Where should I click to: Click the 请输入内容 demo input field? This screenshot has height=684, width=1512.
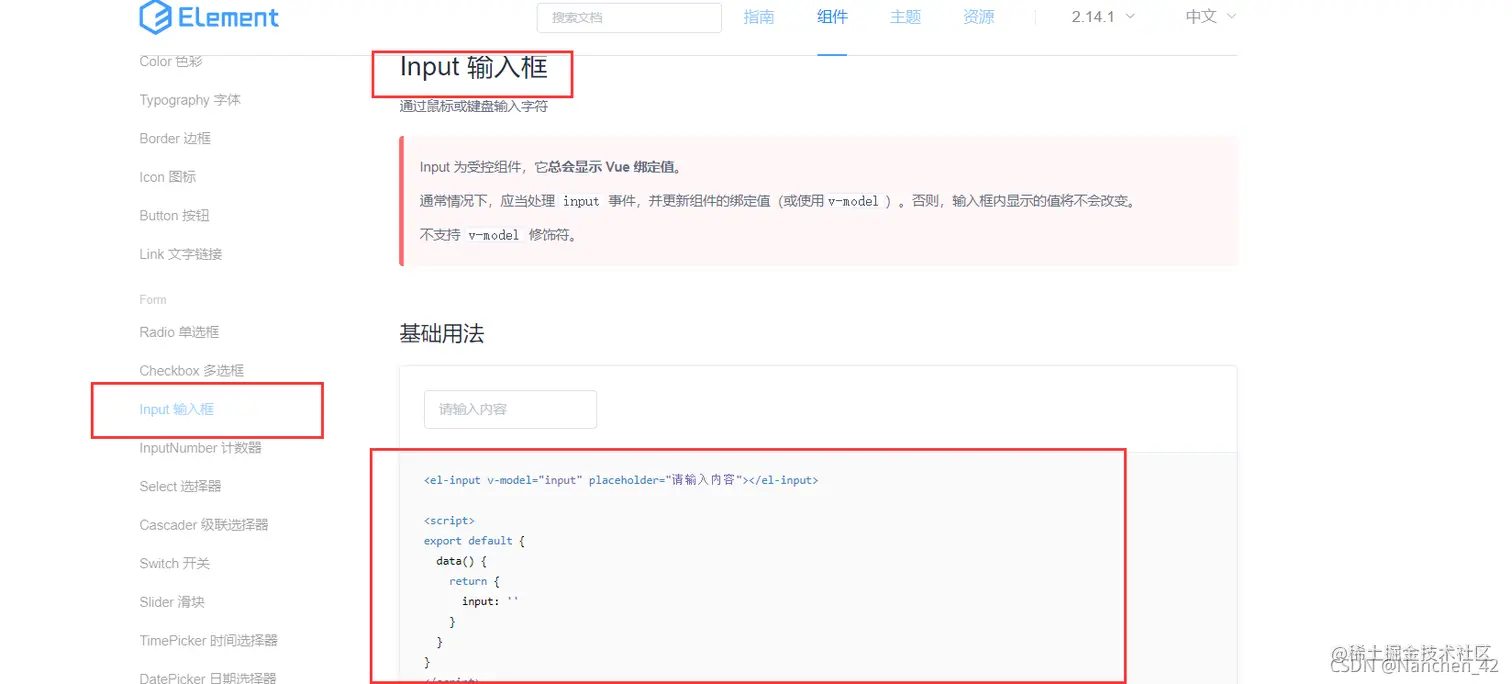pyautogui.click(x=510, y=409)
